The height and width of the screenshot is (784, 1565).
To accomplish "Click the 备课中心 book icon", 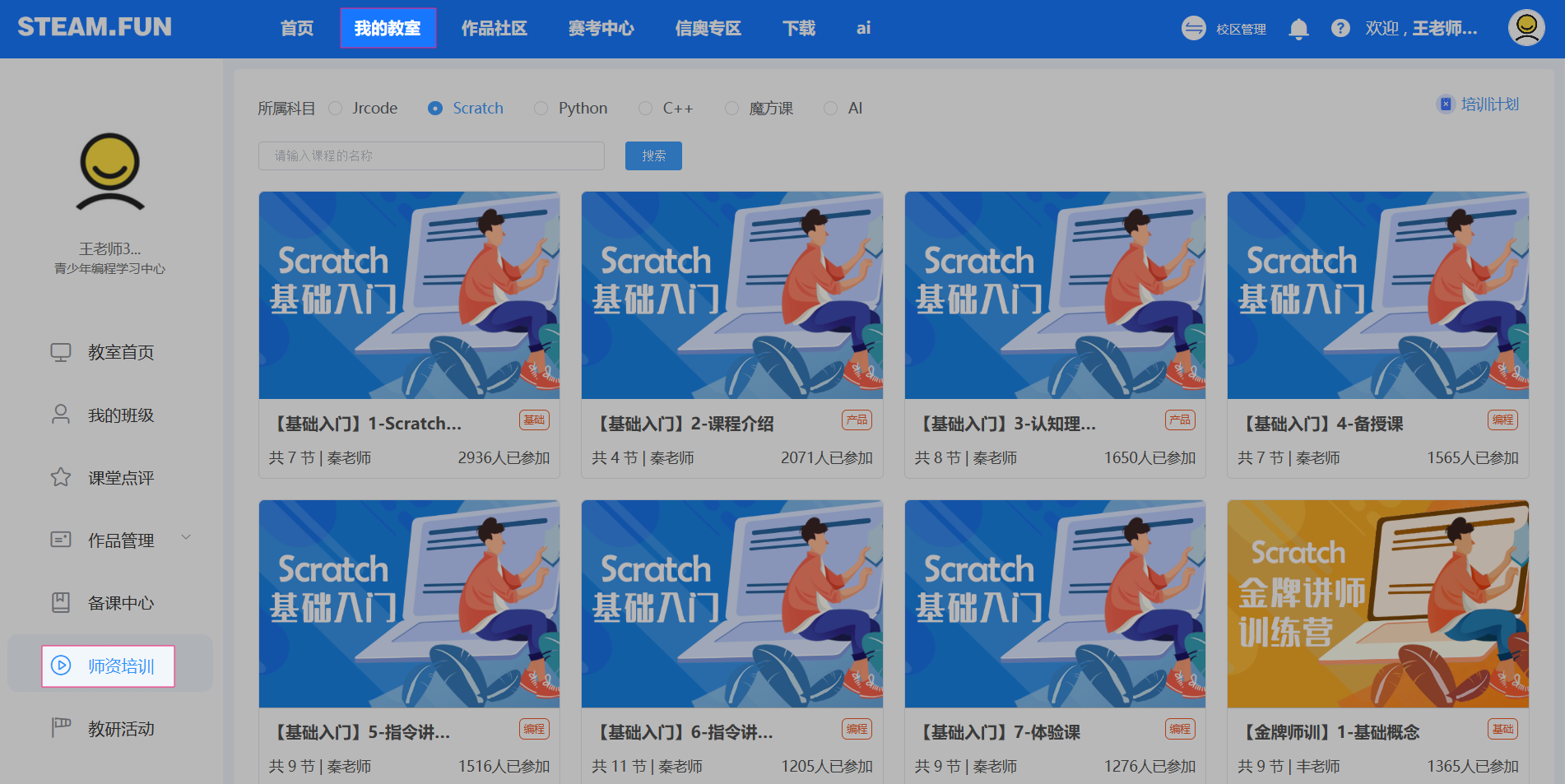I will [61, 602].
